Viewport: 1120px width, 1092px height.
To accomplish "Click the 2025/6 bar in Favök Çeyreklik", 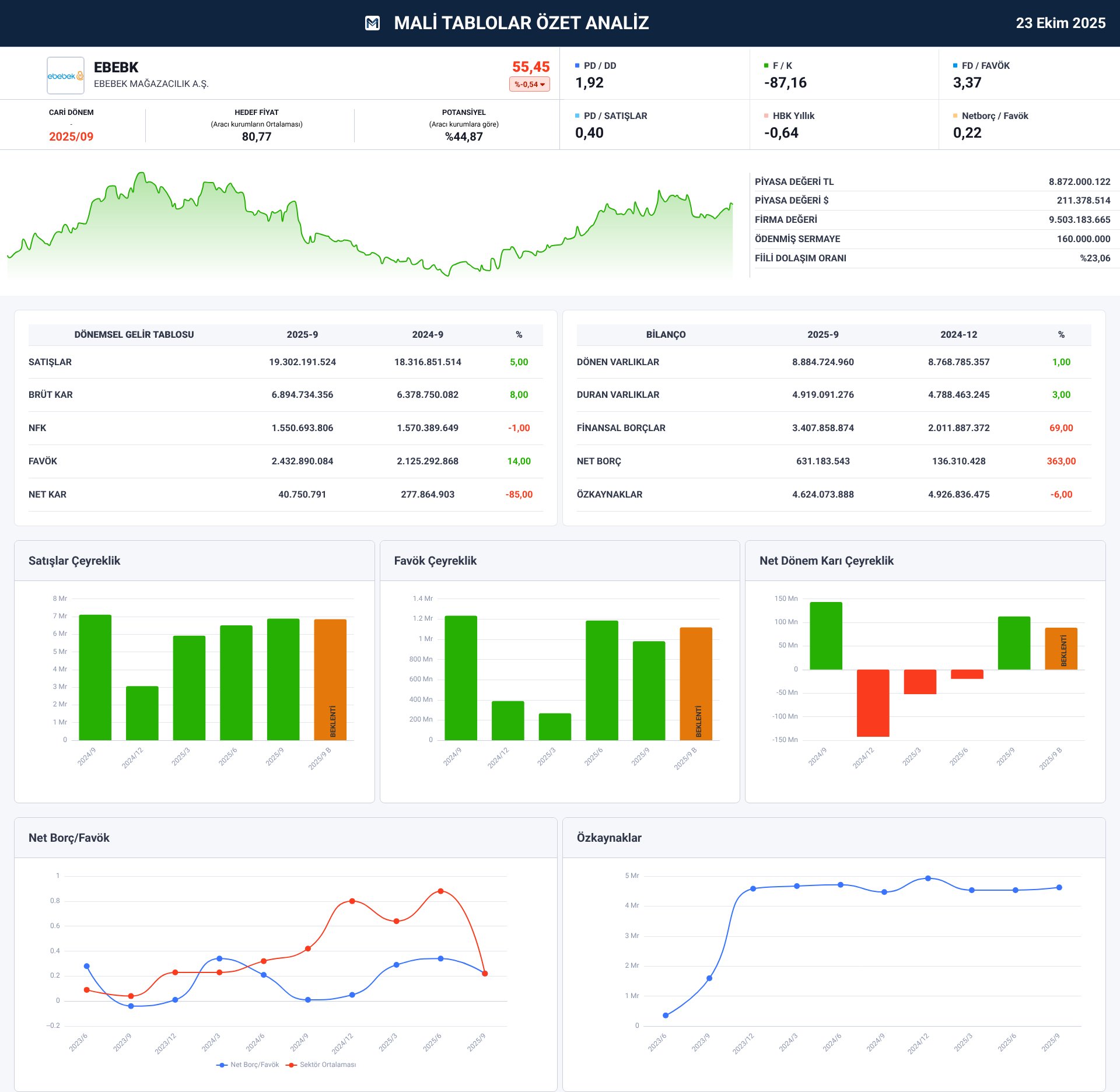I will point(601,680).
